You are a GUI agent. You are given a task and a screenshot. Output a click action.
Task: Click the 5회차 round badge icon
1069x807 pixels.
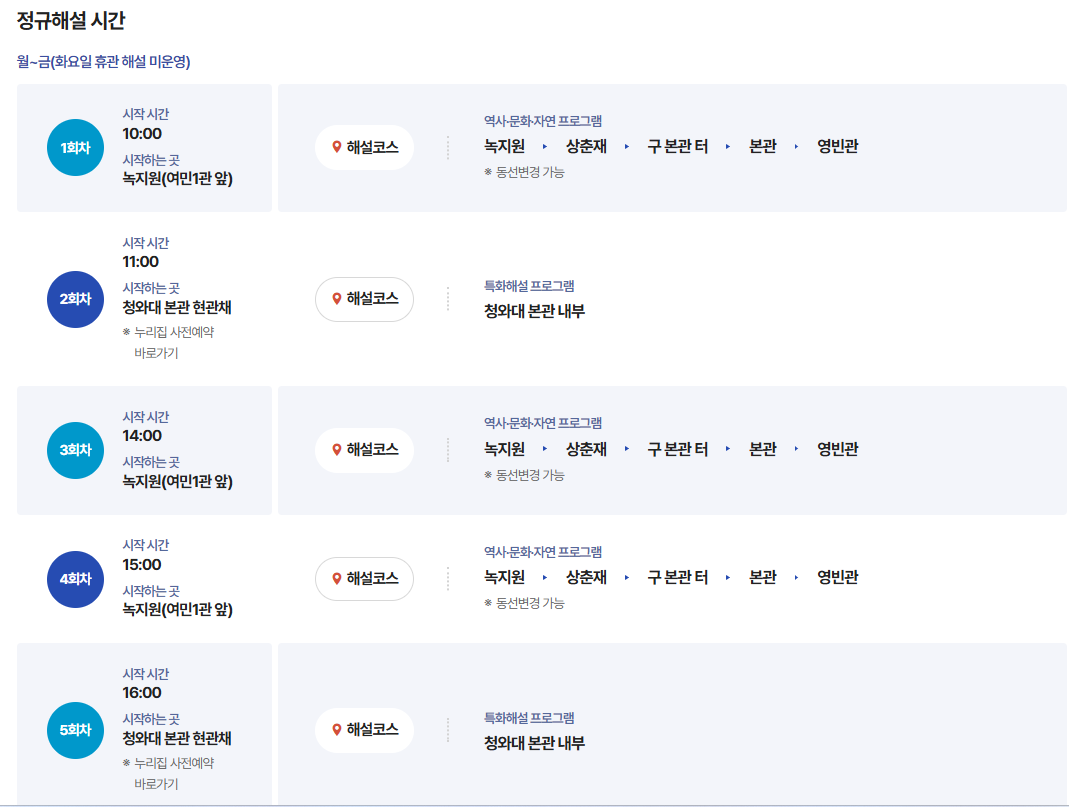(x=75, y=730)
